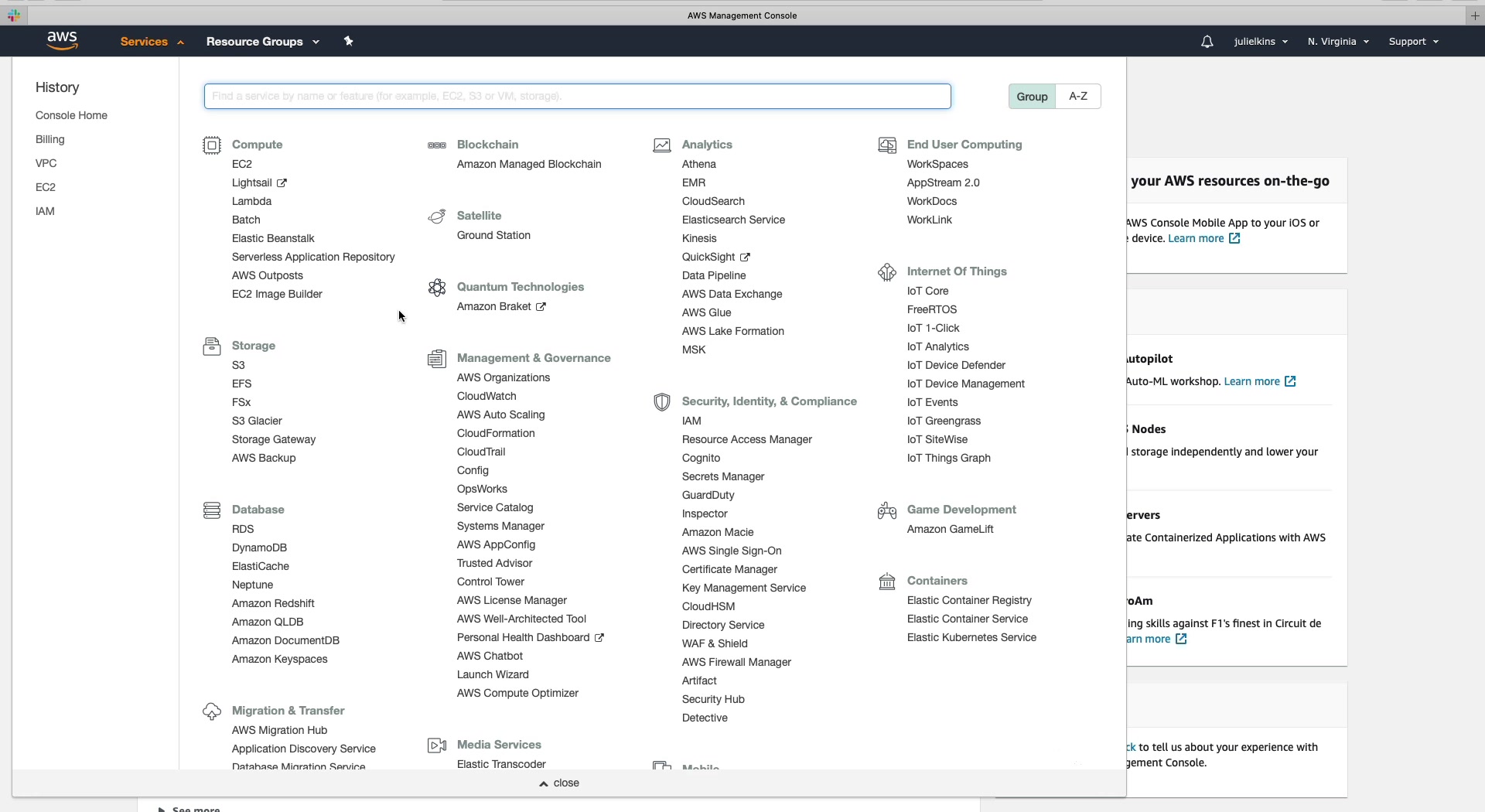Select Billing in History list
Viewport: 1485px width, 812px height.
click(50, 140)
